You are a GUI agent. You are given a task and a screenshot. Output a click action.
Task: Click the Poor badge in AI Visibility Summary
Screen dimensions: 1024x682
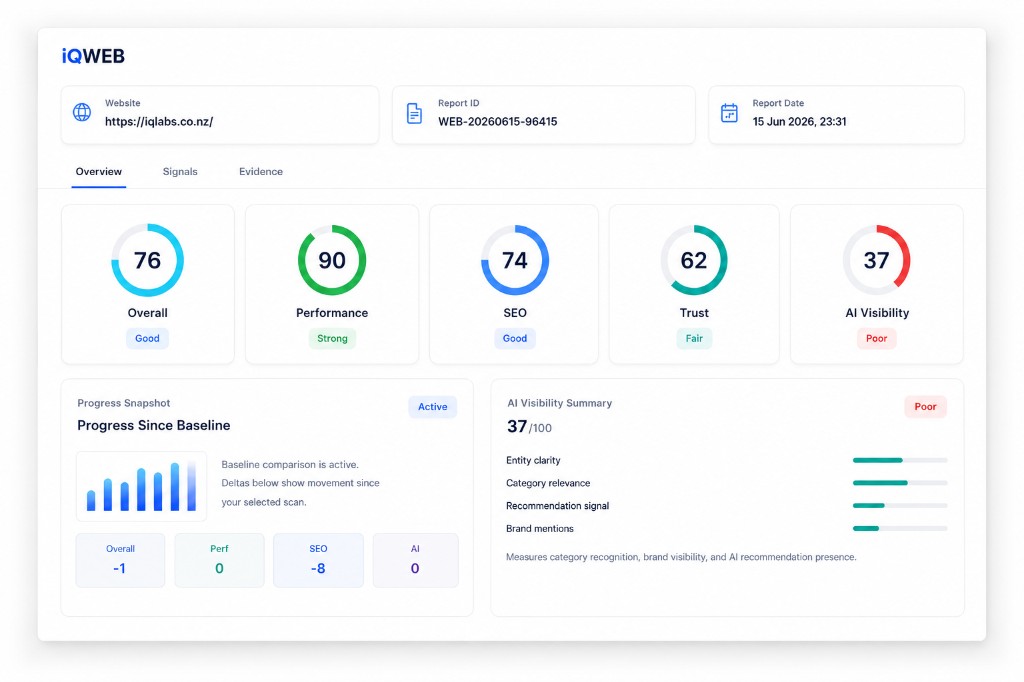[x=925, y=406]
